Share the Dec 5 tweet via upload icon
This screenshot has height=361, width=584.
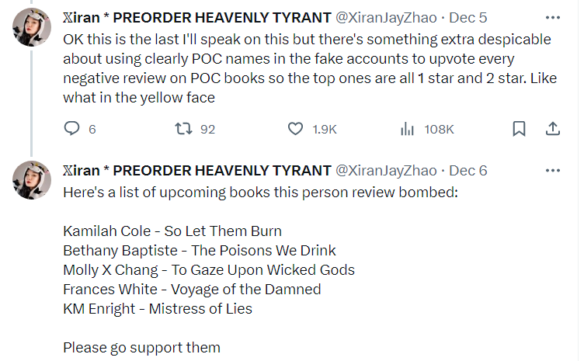click(x=553, y=129)
